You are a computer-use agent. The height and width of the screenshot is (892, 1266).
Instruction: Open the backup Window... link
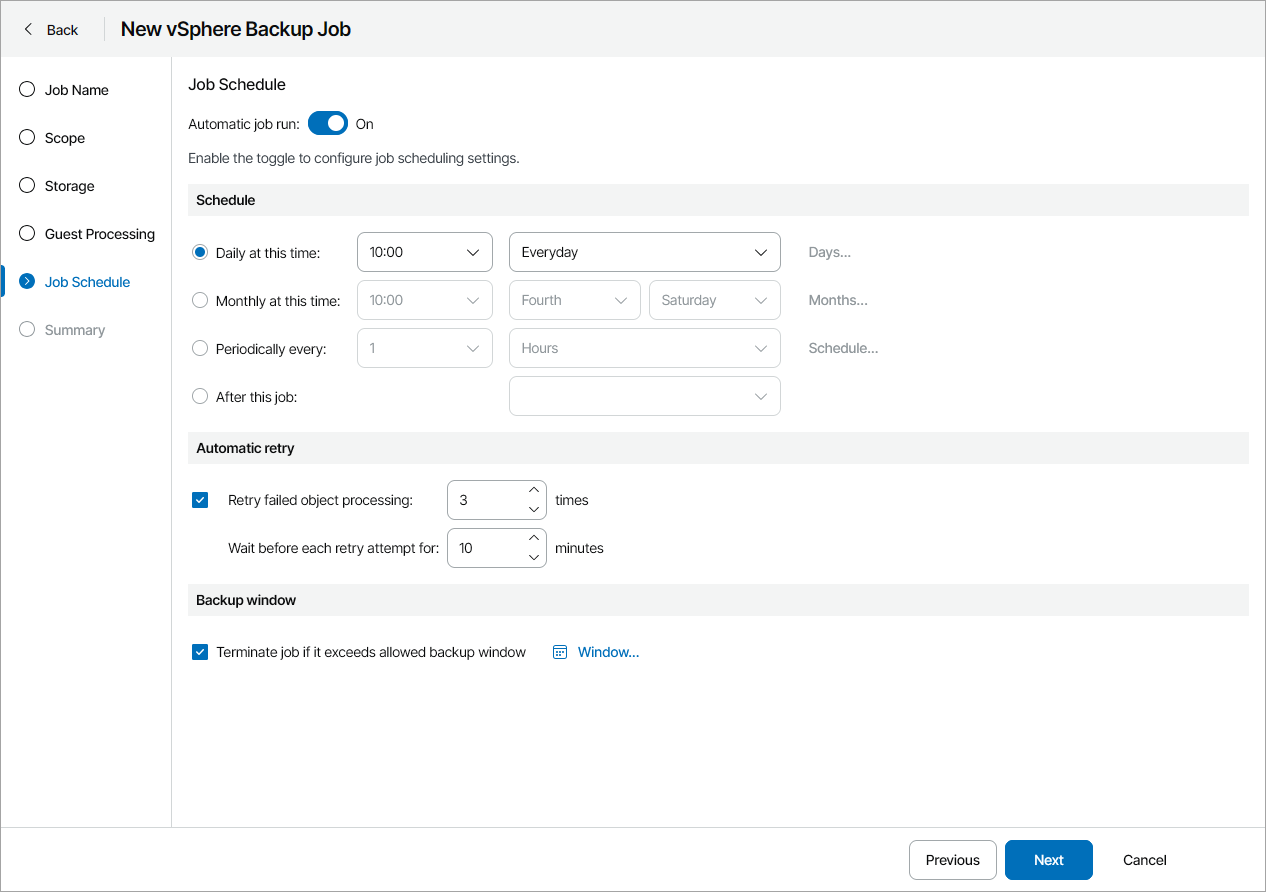tap(608, 652)
